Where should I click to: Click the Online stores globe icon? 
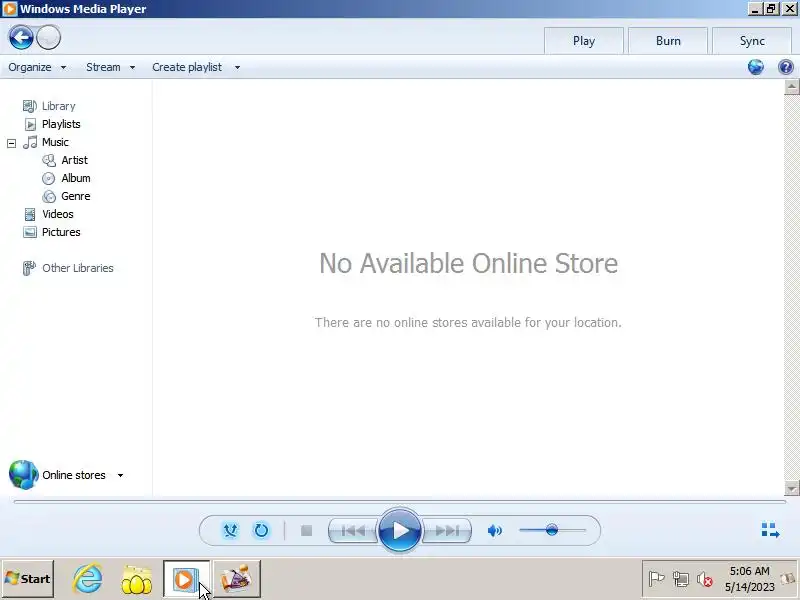click(x=23, y=475)
